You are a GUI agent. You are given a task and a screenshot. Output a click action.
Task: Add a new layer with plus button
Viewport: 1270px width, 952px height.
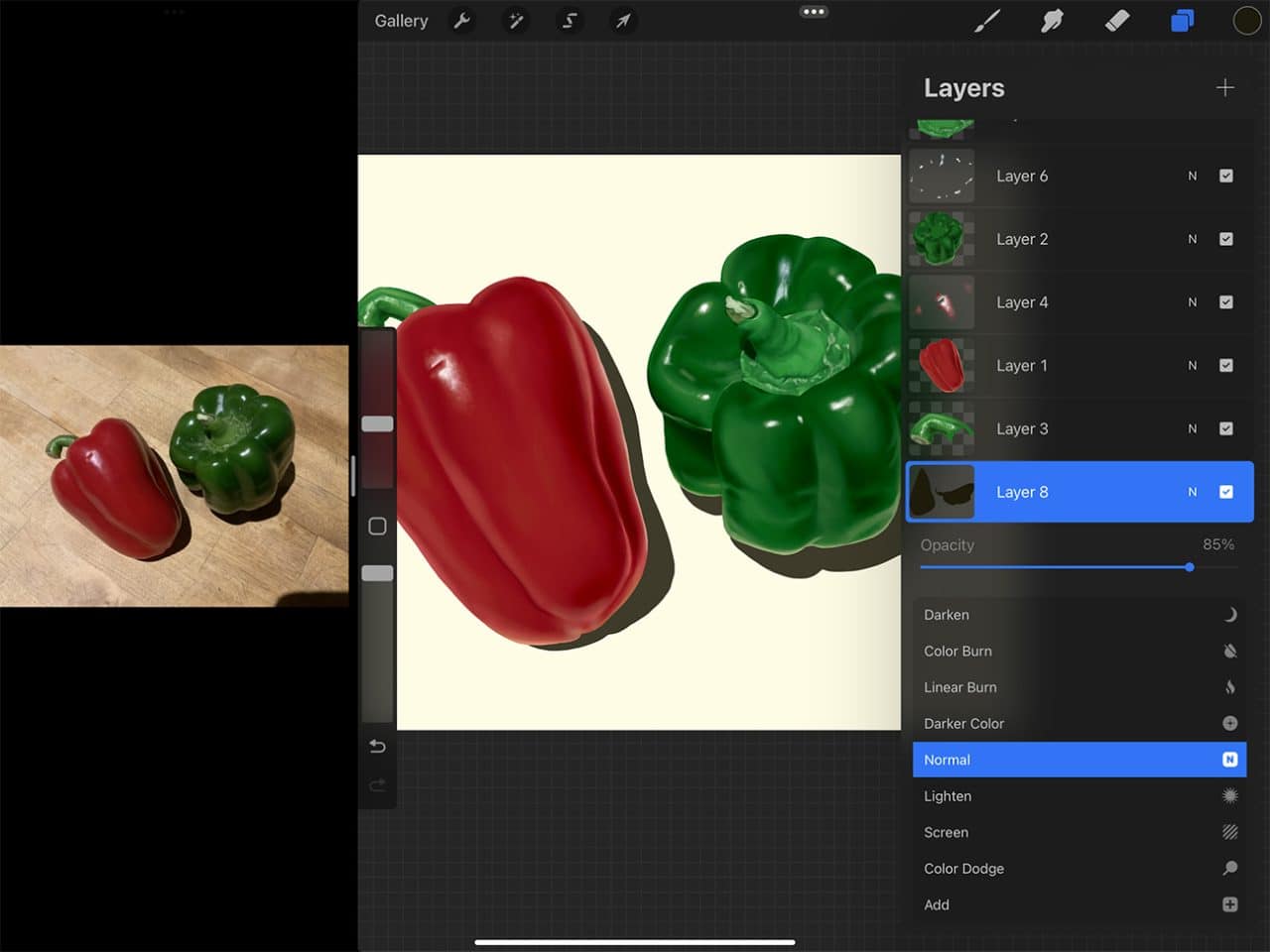1225,87
